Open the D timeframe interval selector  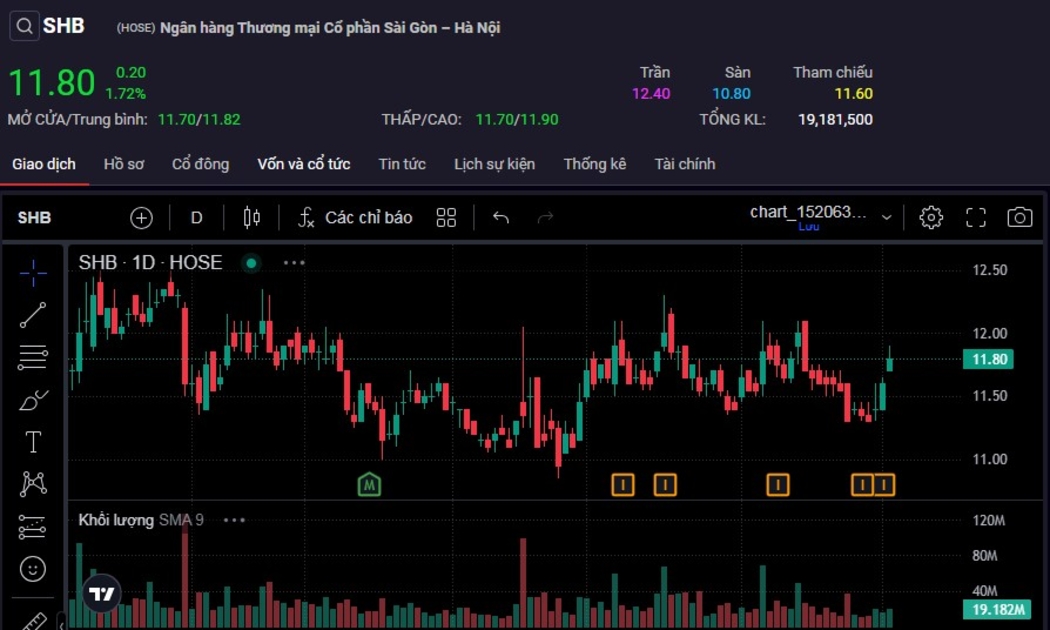coord(197,217)
